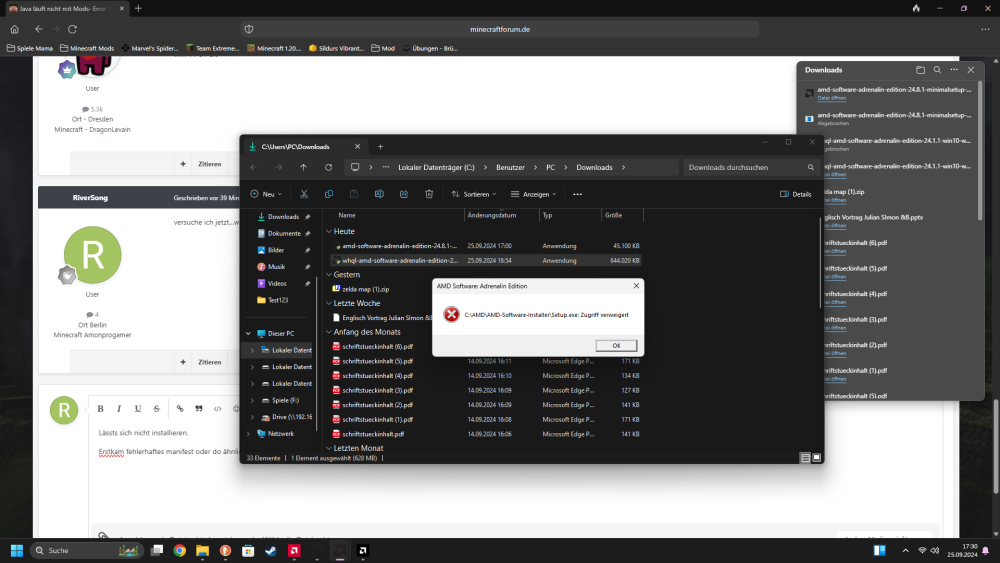
Task: Select Netzwerk in Explorer sidebar
Action: tap(281, 434)
